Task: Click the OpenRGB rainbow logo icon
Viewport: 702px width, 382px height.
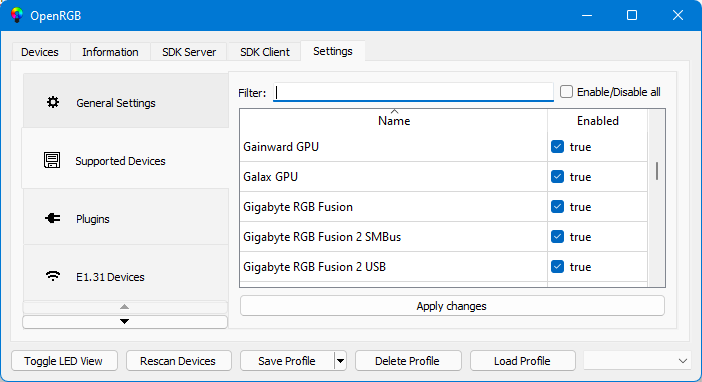Action: (x=17, y=15)
